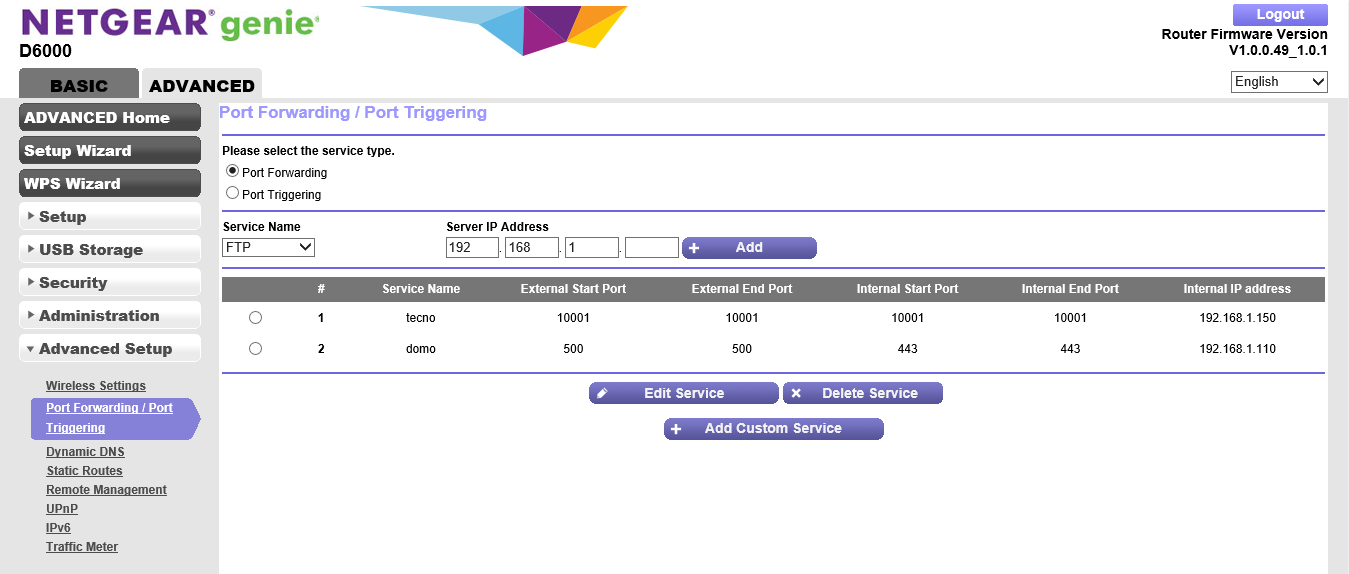Select the Port Triggering radio button
Screen dimensions: 1349x574
click(233, 193)
